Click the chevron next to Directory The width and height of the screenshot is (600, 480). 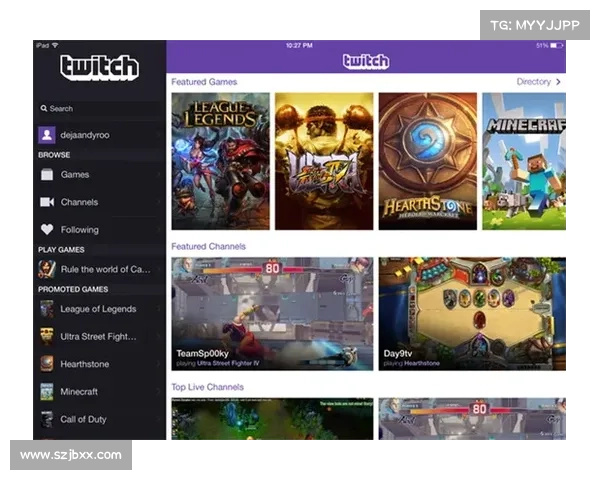coord(558,82)
